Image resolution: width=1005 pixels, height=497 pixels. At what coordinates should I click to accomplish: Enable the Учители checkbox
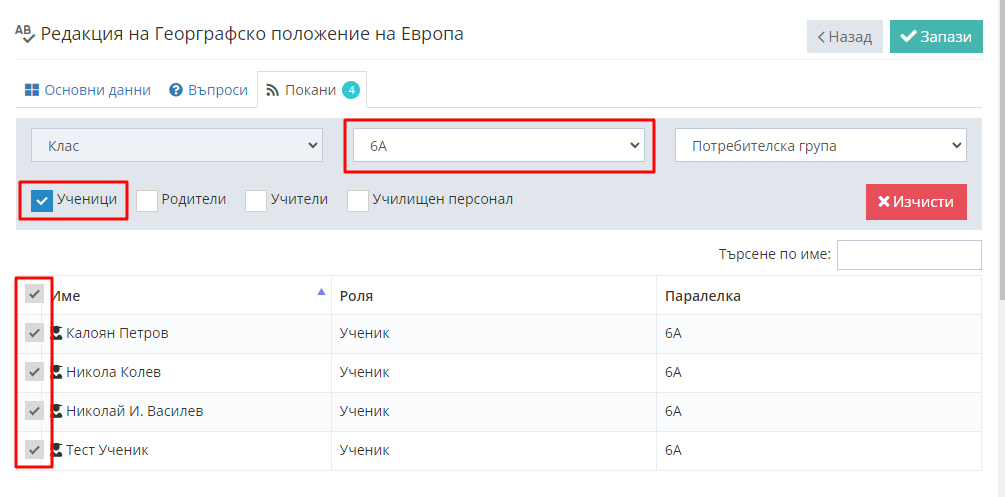click(x=256, y=200)
